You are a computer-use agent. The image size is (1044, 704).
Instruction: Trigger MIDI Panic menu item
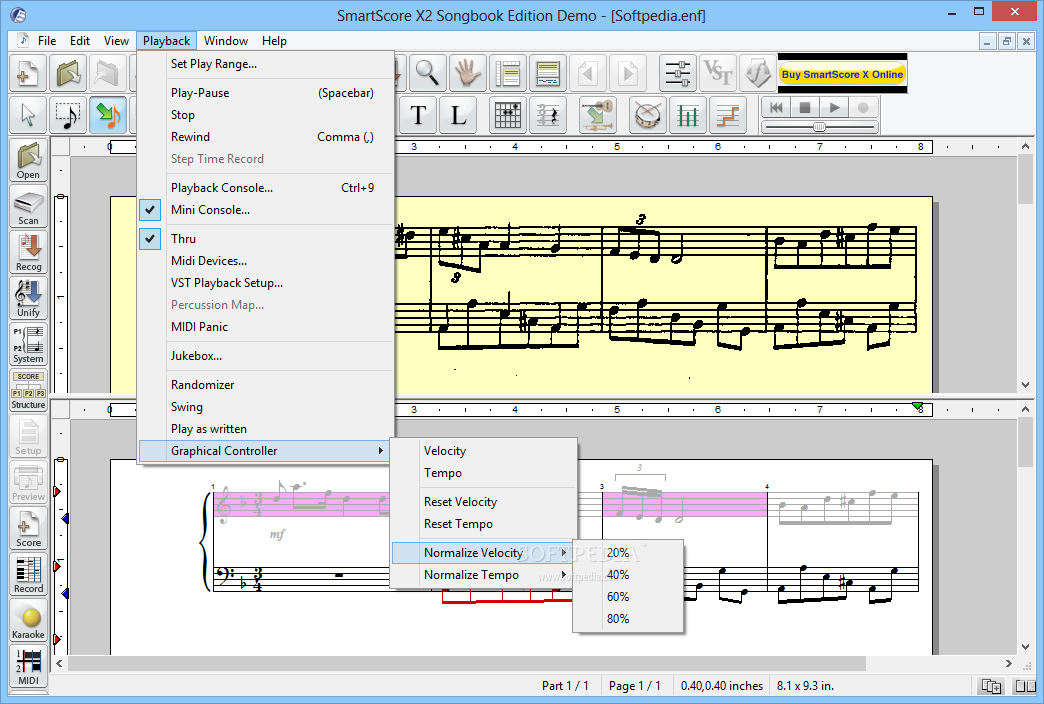click(x=266, y=326)
